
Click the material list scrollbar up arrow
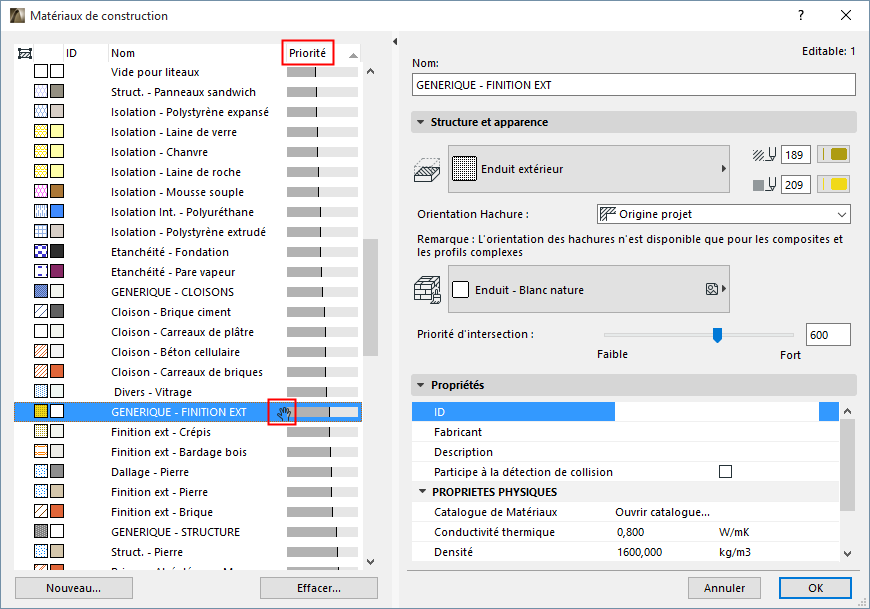coord(371,71)
